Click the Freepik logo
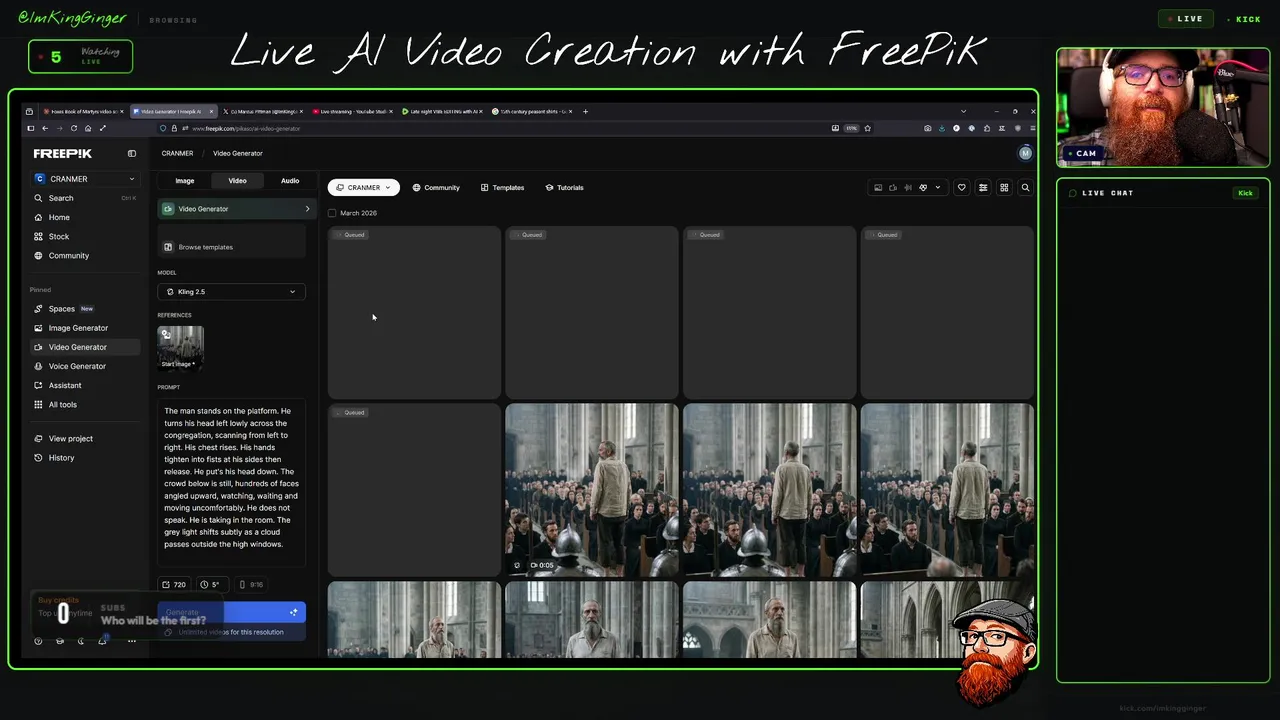The image size is (1280, 720). point(62,153)
